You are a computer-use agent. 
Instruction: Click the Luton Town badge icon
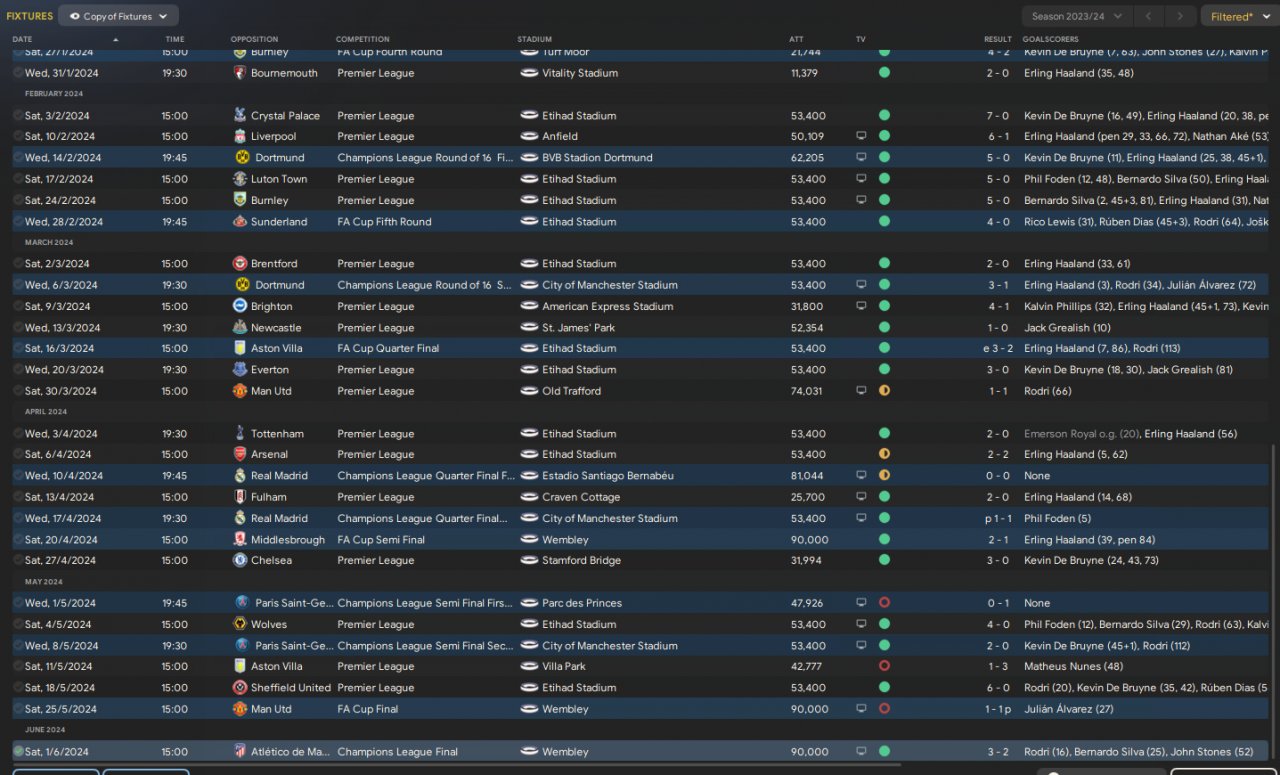(240, 179)
